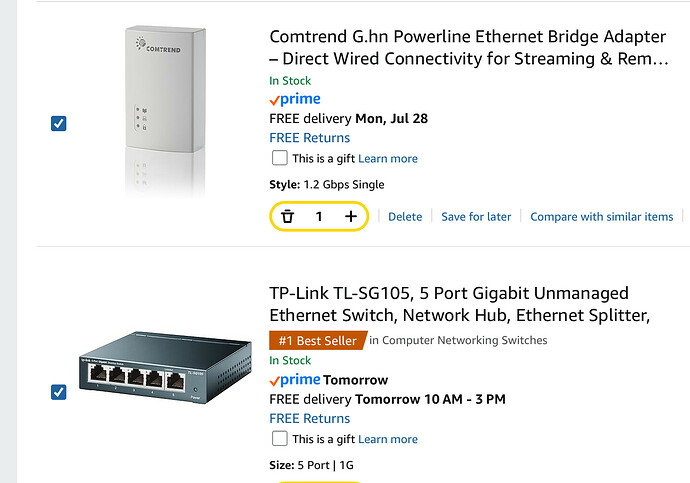Delete the Comtrend adapter from cart
Viewport: 690px width, 483px height.
point(405,217)
